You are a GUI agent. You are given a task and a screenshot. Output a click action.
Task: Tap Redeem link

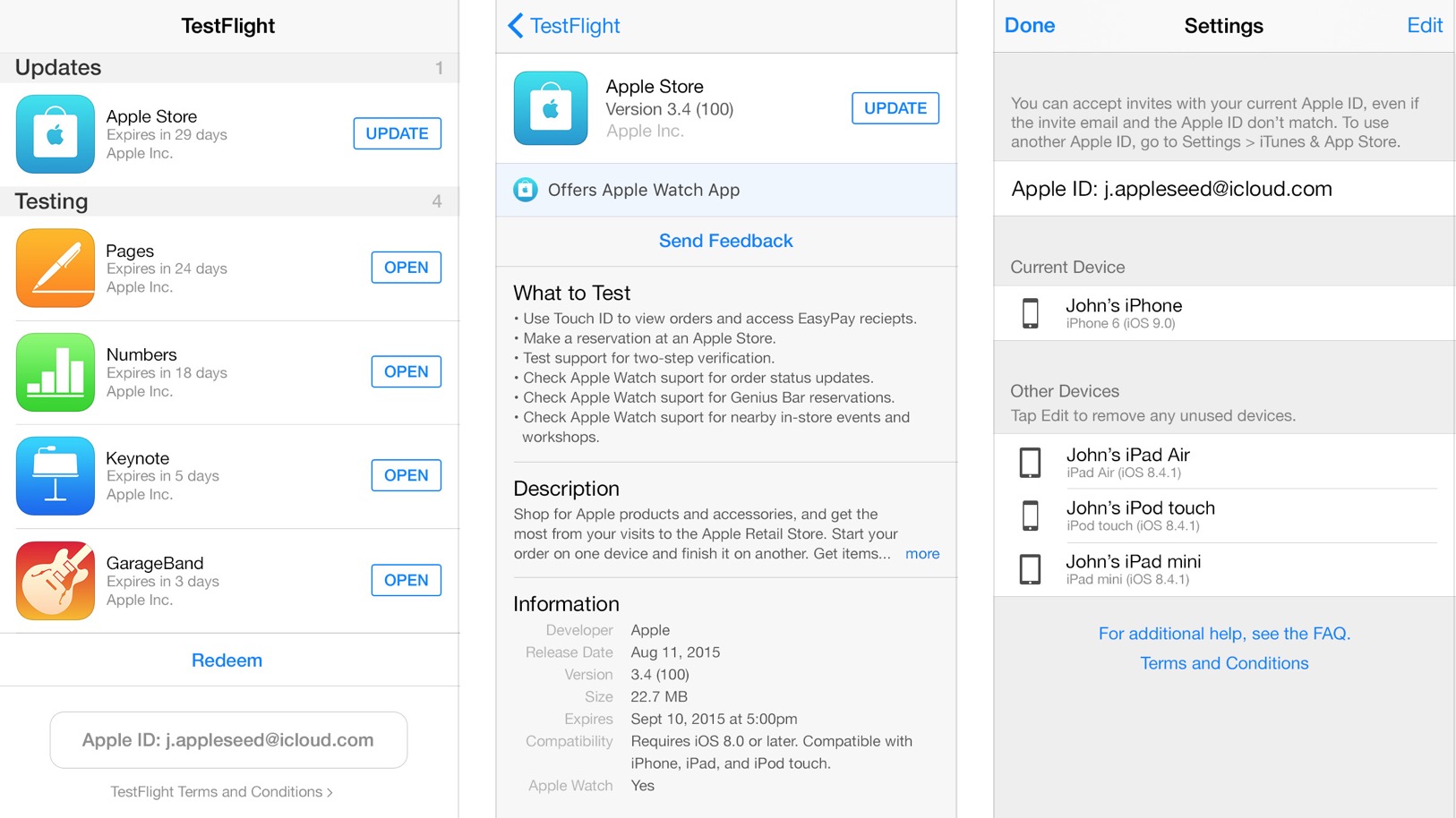227,660
